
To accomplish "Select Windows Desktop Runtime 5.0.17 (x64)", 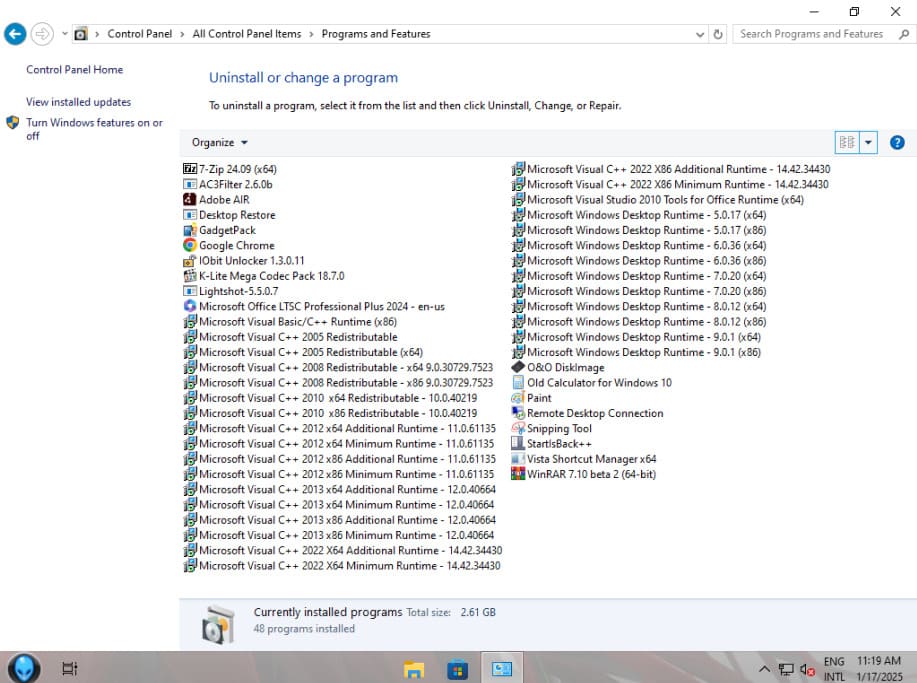I will click(639, 215).
